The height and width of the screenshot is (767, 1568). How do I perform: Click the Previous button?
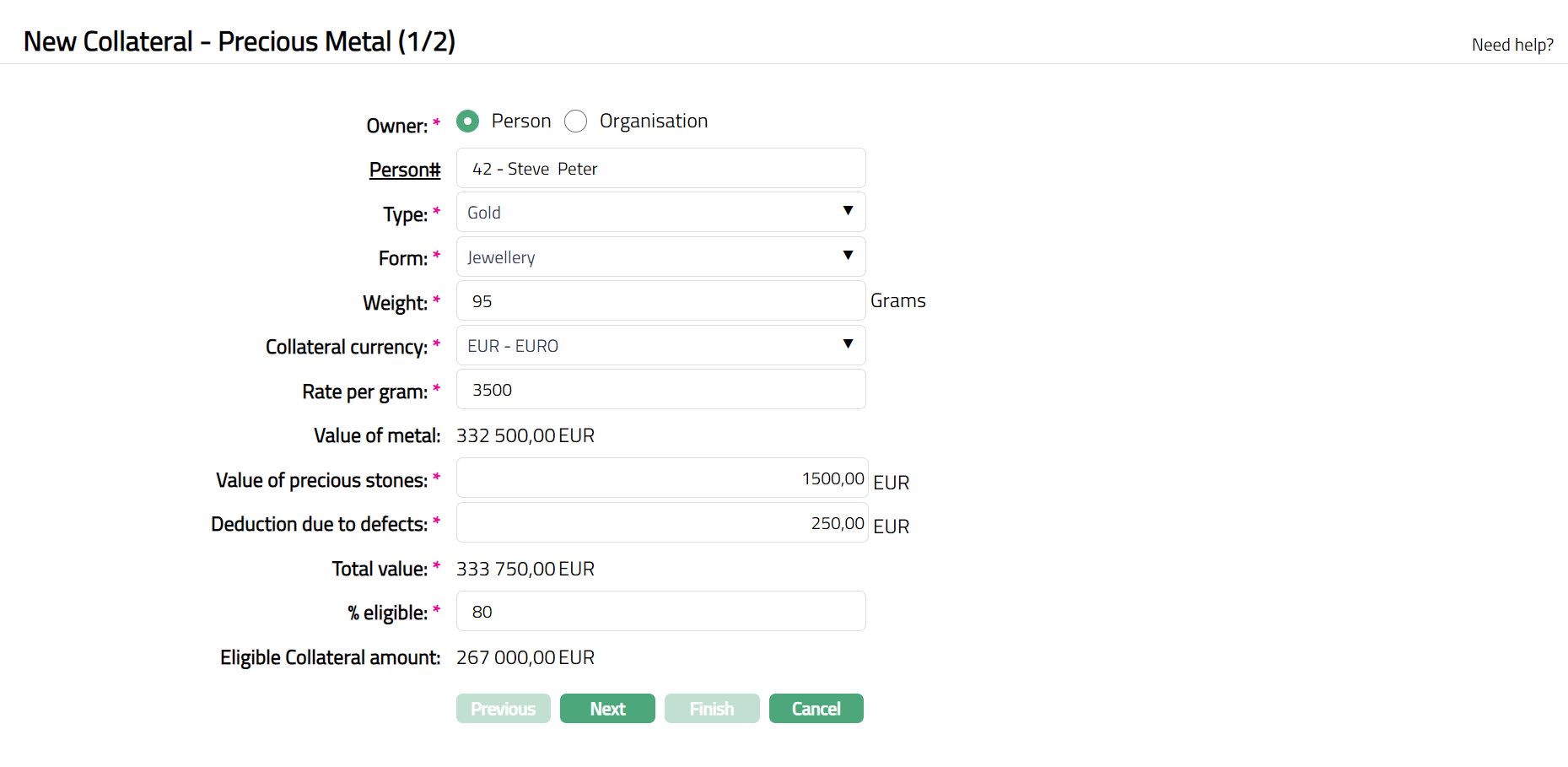point(503,709)
